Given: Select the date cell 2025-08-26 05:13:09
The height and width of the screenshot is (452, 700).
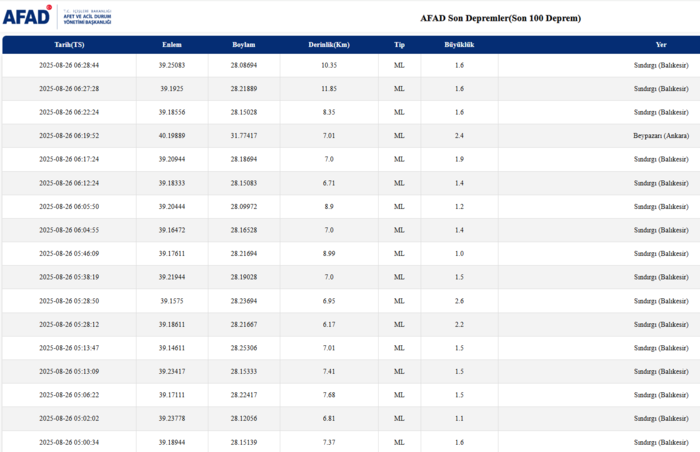Looking at the screenshot, I should coord(69,372).
